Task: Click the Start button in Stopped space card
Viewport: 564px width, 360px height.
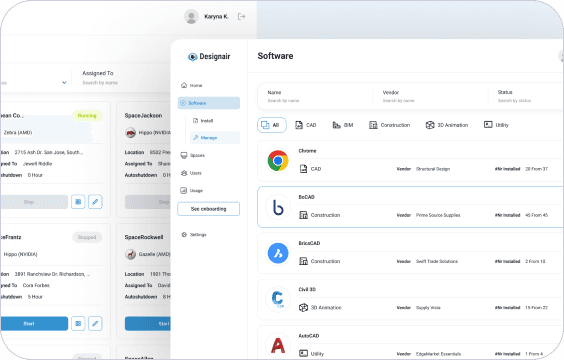Action: (x=34, y=323)
